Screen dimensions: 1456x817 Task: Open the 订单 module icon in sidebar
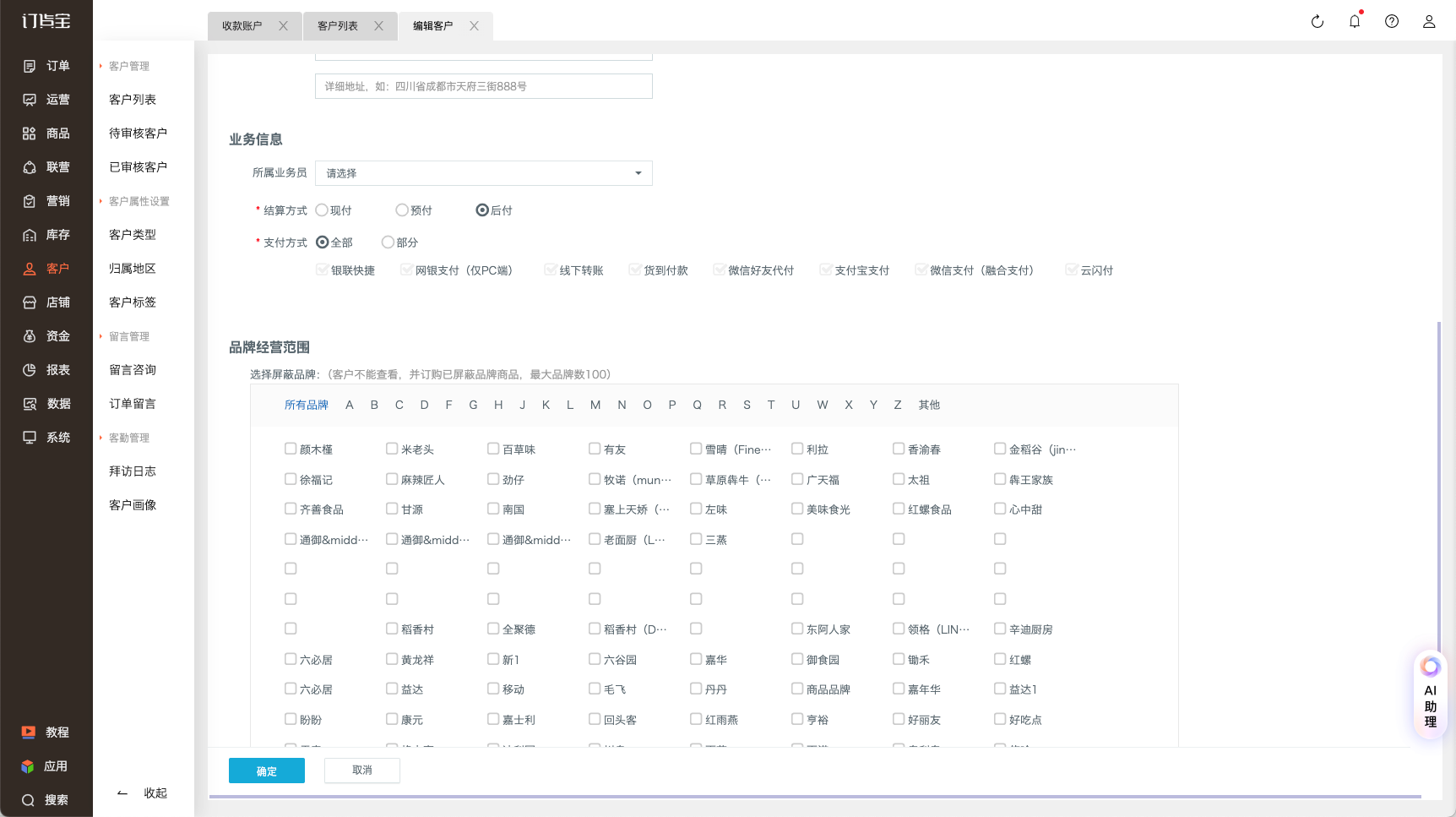tap(30, 66)
